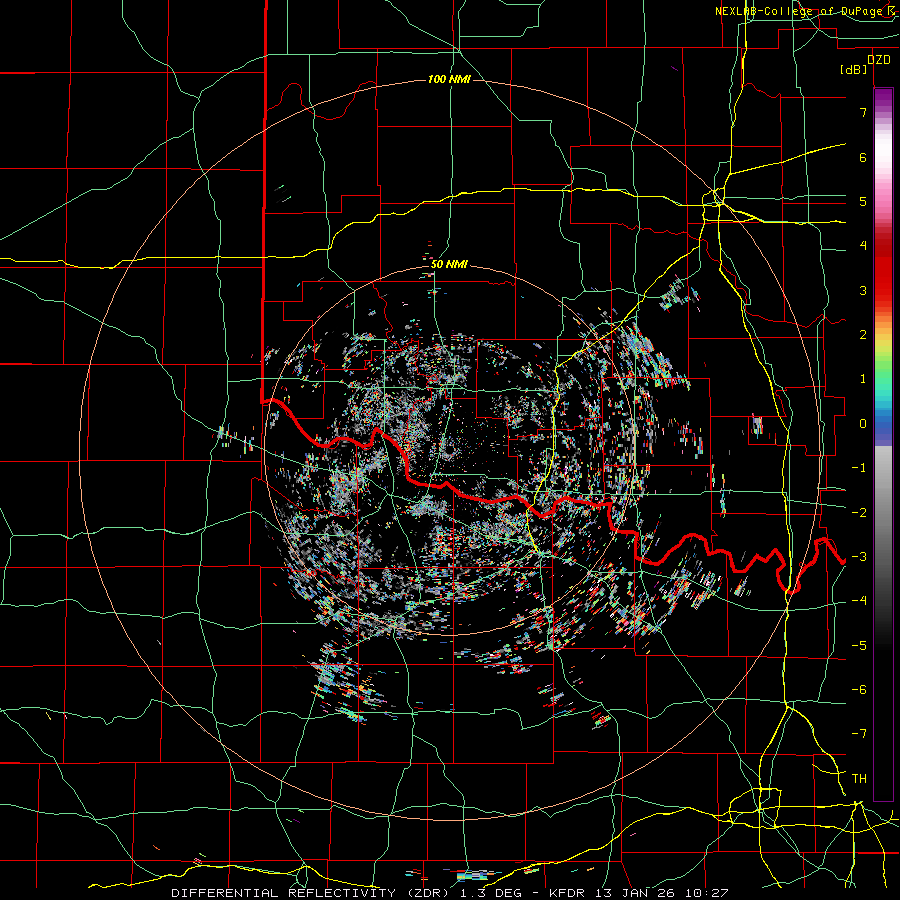Click the 6 value on color scale
Viewport: 900px width, 900px height.
863,157
